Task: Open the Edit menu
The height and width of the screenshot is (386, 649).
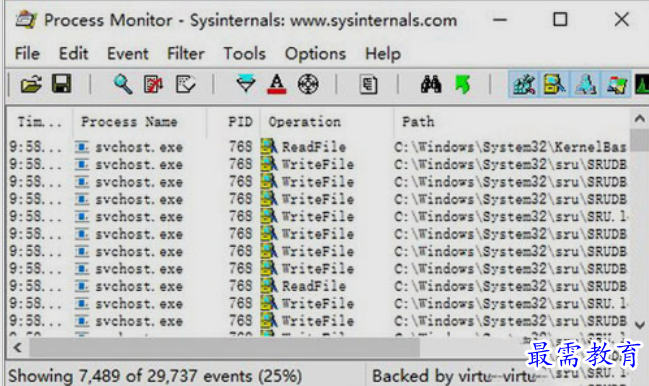Action: coord(73,54)
